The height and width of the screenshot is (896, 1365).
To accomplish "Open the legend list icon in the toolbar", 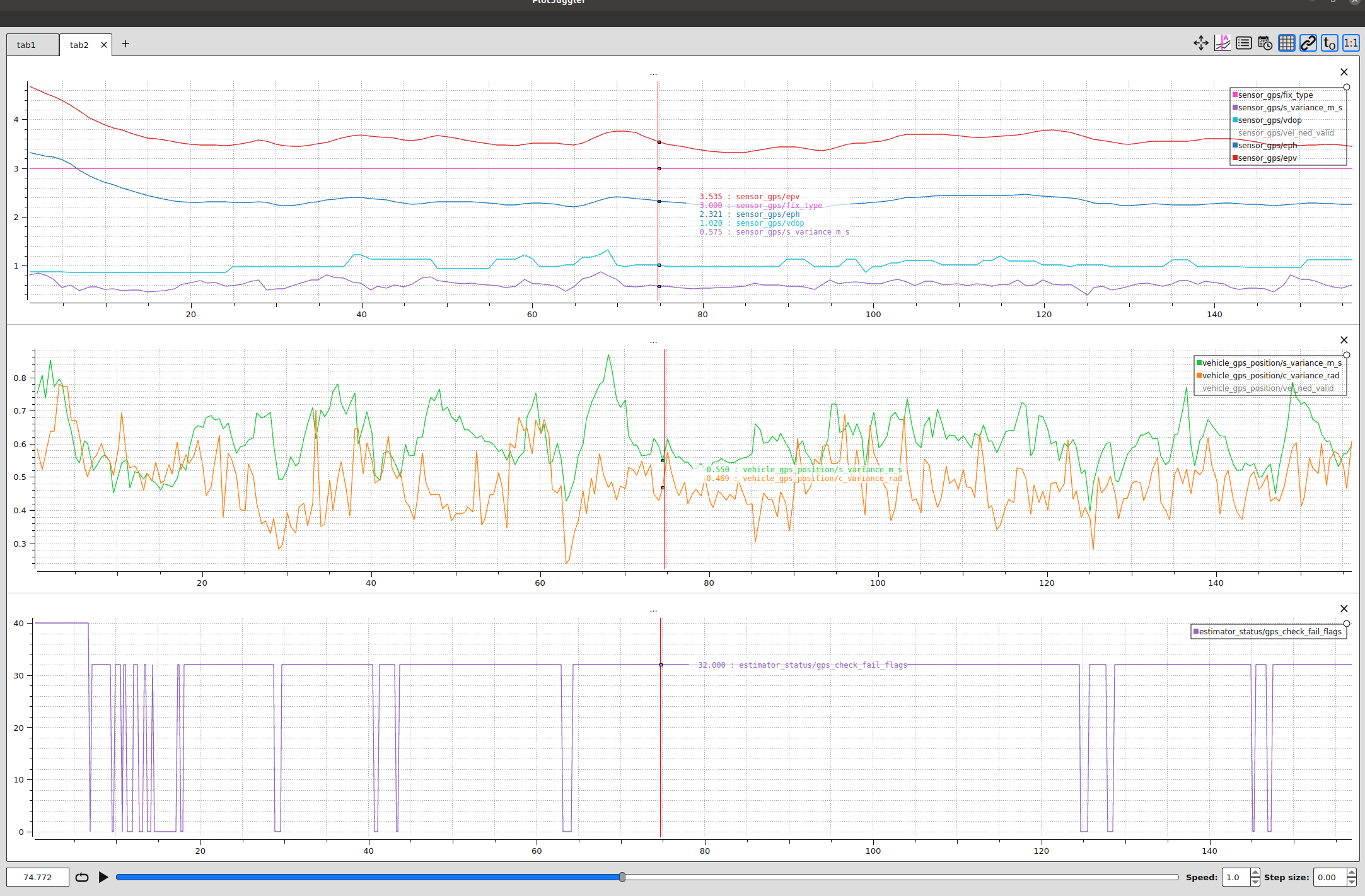I will pyautogui.click(x=1243, y=43).
